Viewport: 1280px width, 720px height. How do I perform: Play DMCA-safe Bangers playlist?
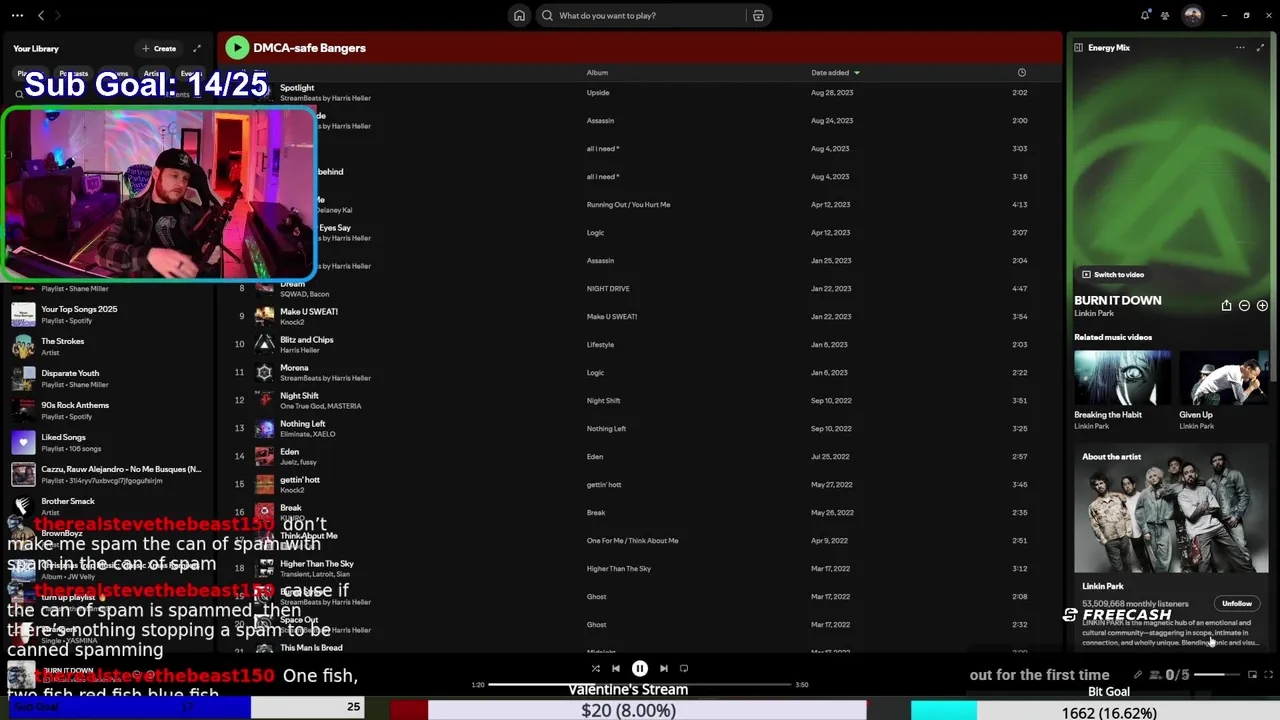(237, 47)
